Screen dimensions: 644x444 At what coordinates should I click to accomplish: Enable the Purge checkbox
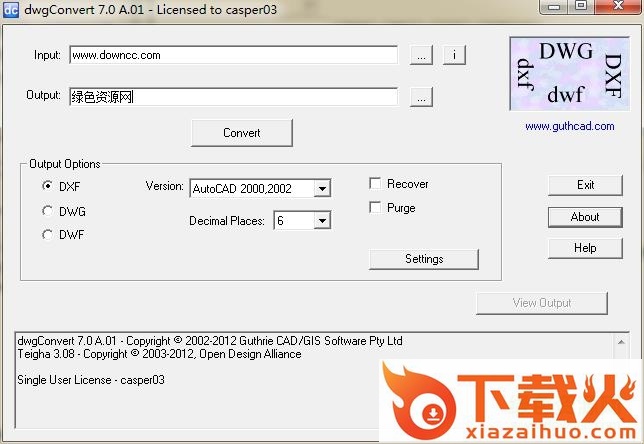pyautogui.click(x=375, y=208)
